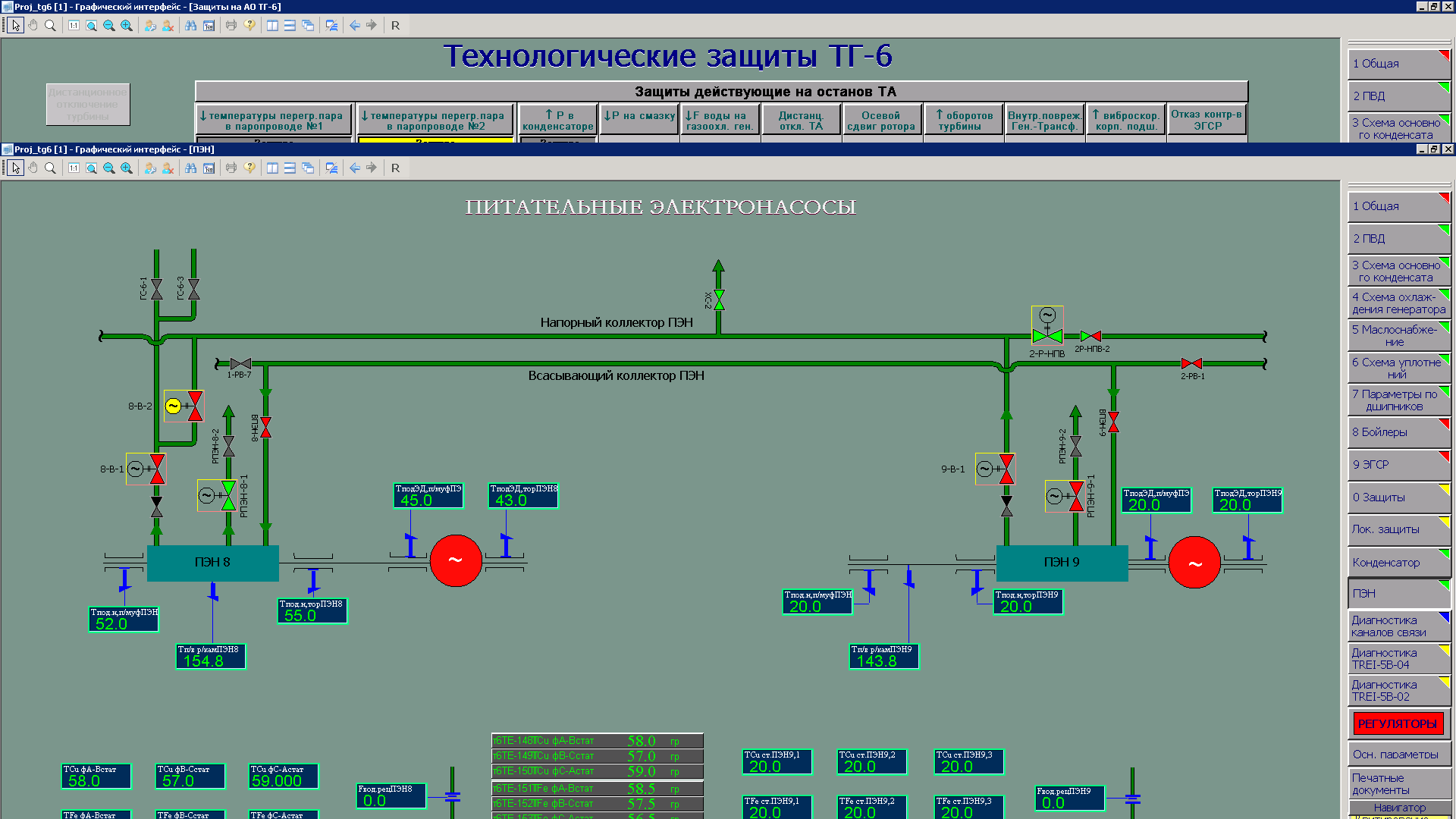The width and height of the screenshot is (1456, 819).
Task: Select the 2-Р-НПВ motorized valve
Action: 1047,326
